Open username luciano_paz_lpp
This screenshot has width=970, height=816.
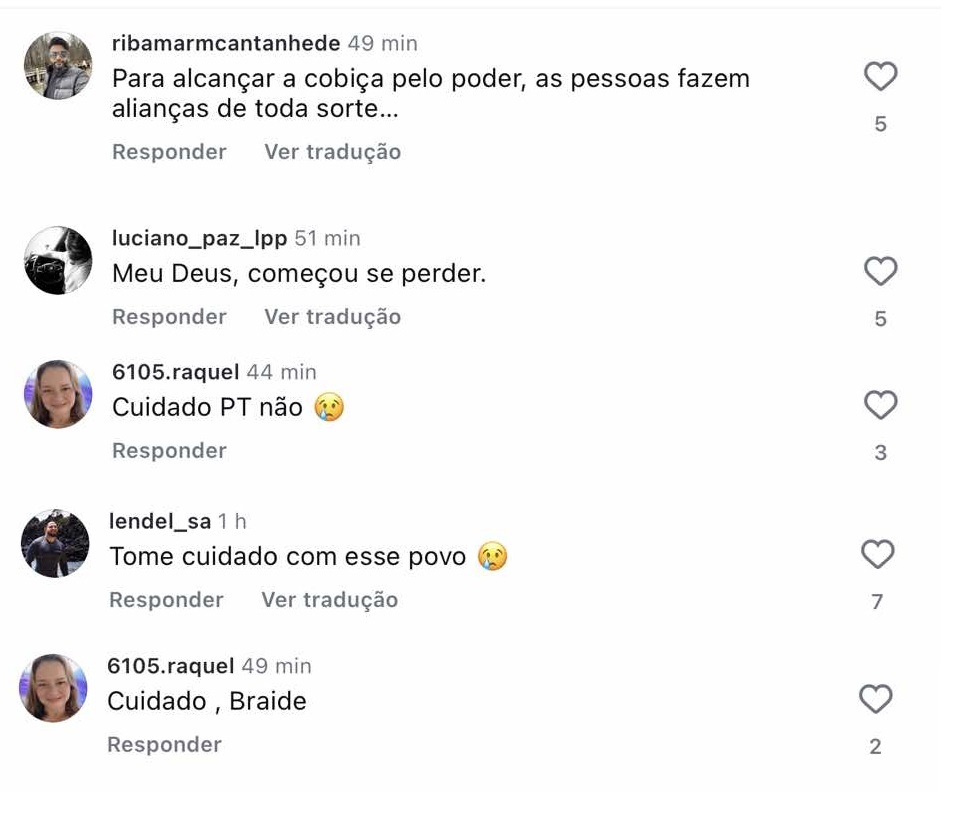pos(200,239)
